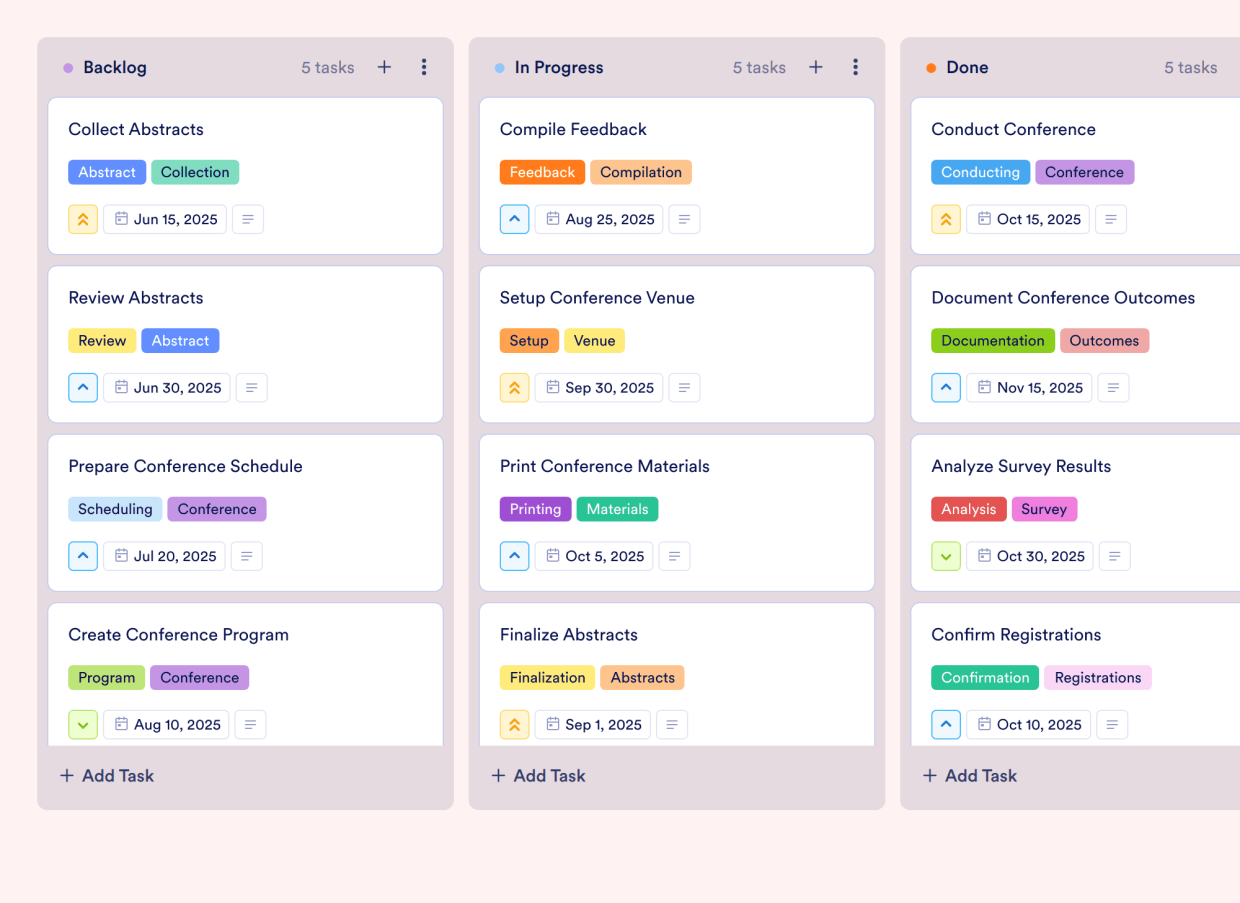The width and height of the screenshot is (1240, 903).
Task: Open the kebab menu on the Backlog column
Action: (x=424, y=67)
